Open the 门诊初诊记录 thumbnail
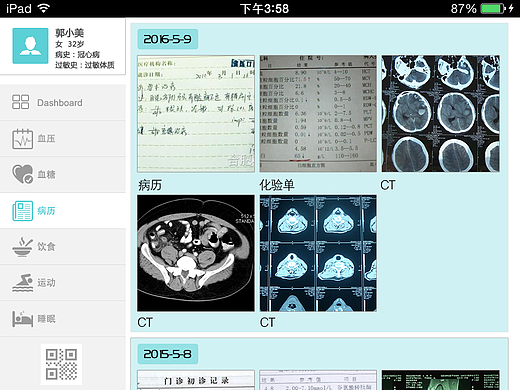The height and width of the screenshot is (390, 520). [x=196, y=380]
